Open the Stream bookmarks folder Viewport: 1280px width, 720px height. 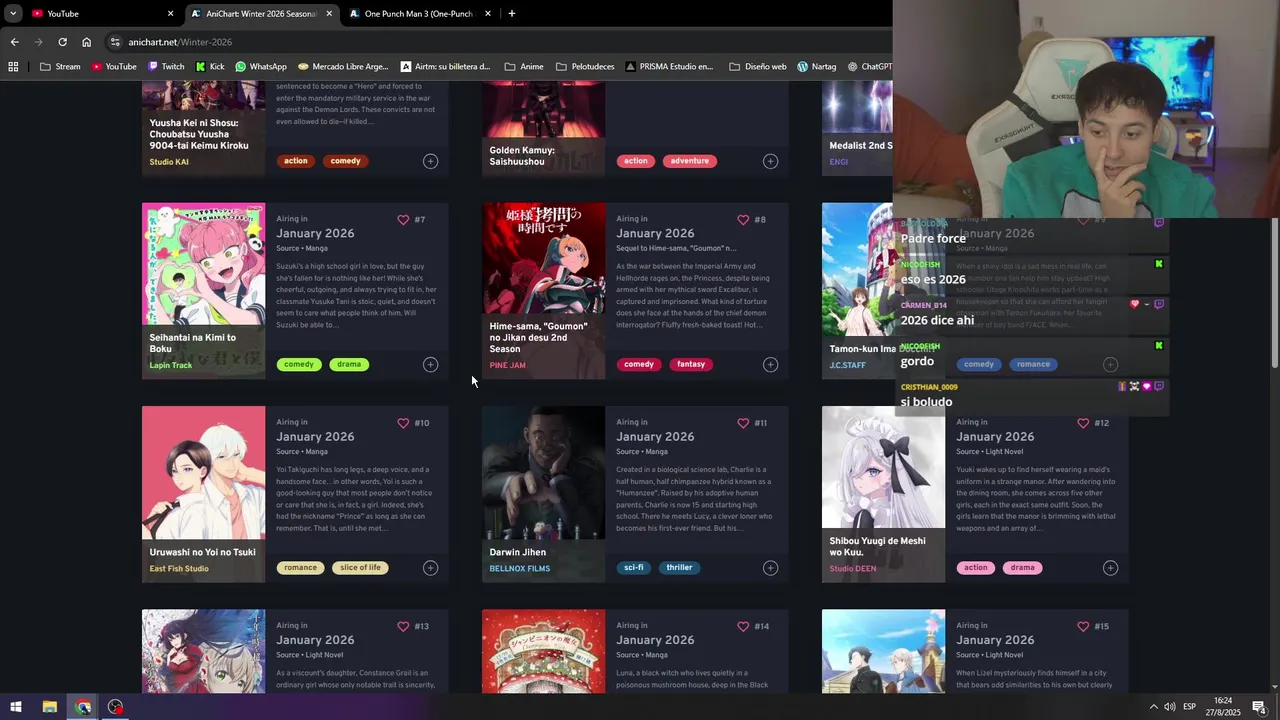(60, 67)
